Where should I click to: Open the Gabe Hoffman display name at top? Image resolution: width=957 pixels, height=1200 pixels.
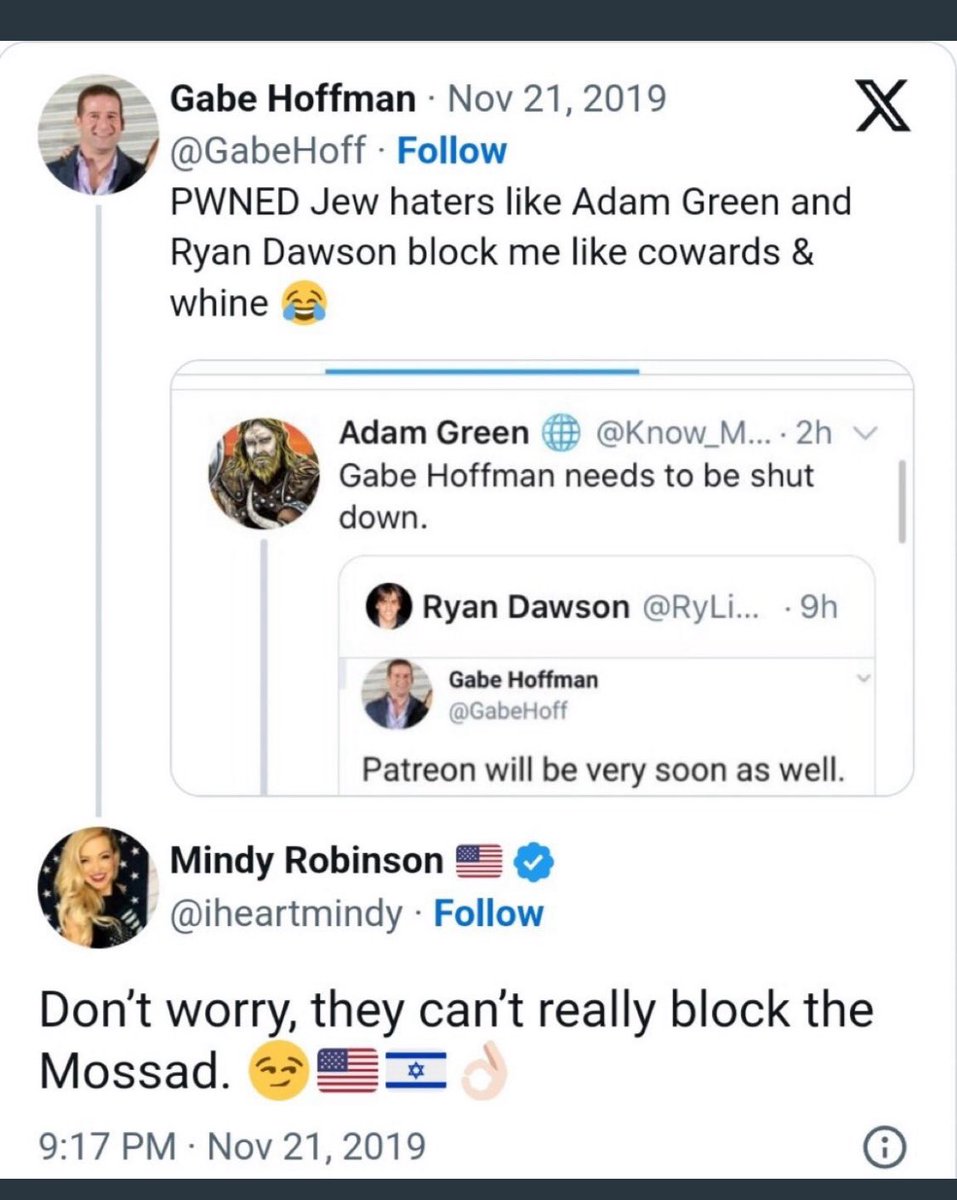pos(293,98)
